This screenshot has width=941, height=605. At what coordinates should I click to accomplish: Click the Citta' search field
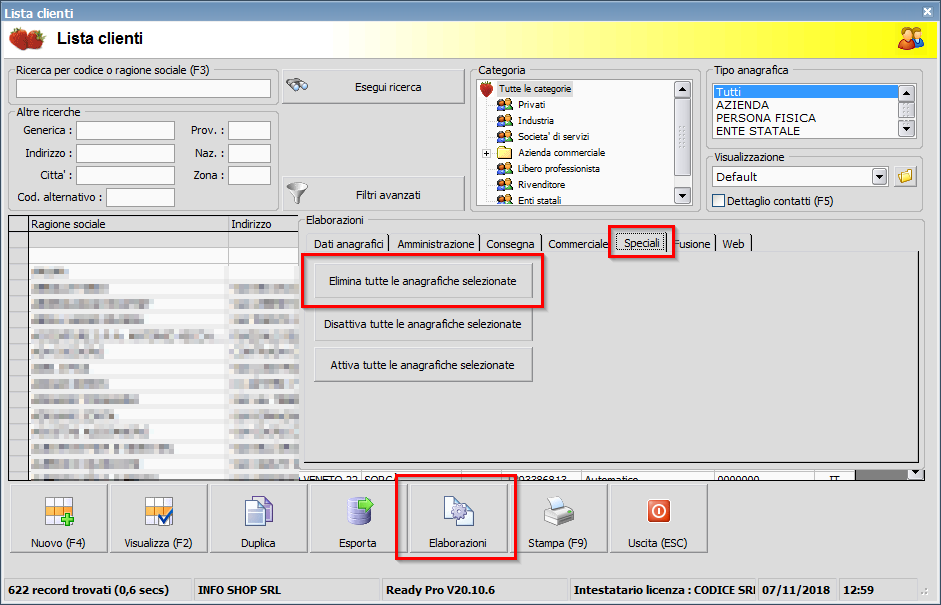[125, 175]
